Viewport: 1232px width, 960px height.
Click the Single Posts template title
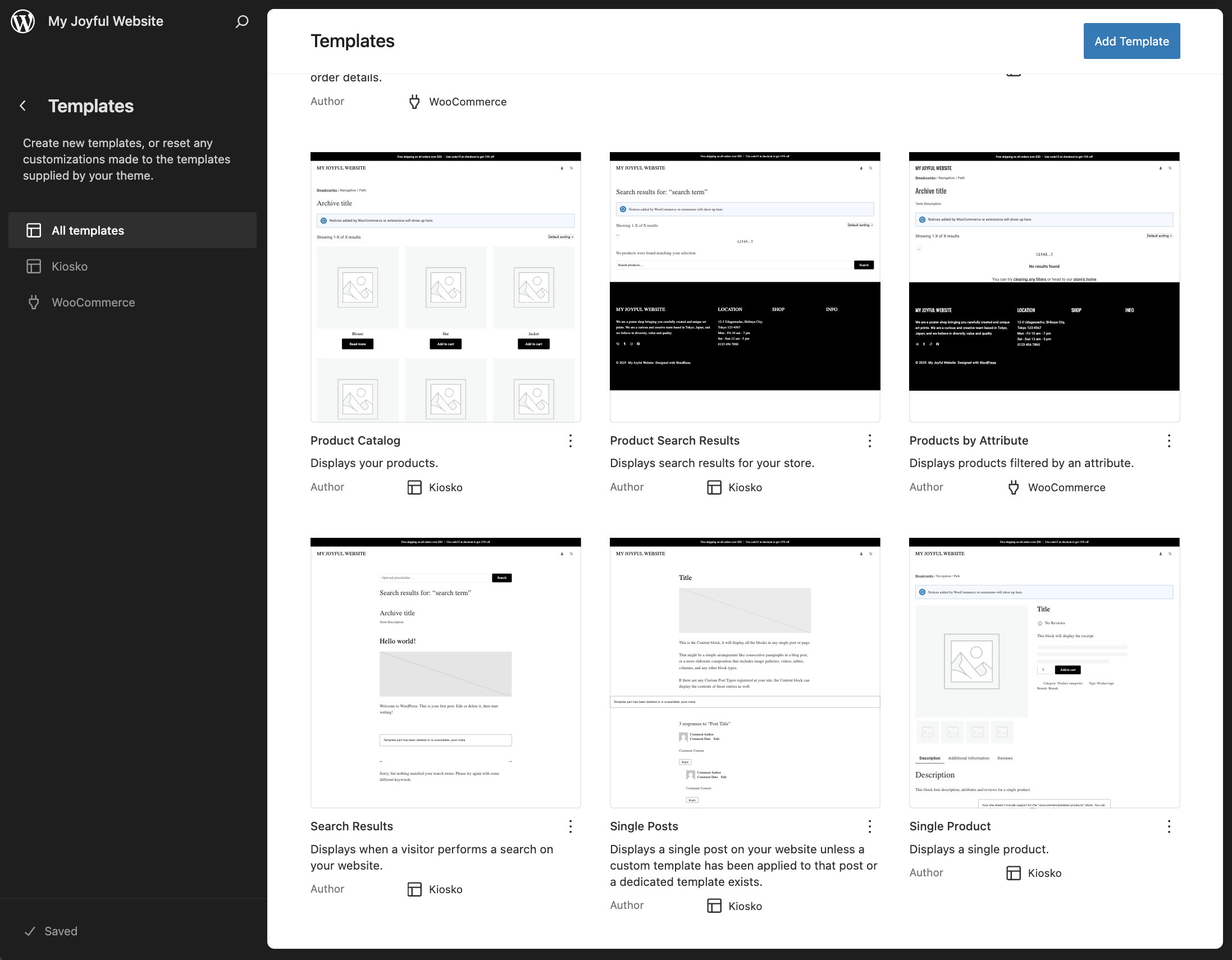[644, 826]
